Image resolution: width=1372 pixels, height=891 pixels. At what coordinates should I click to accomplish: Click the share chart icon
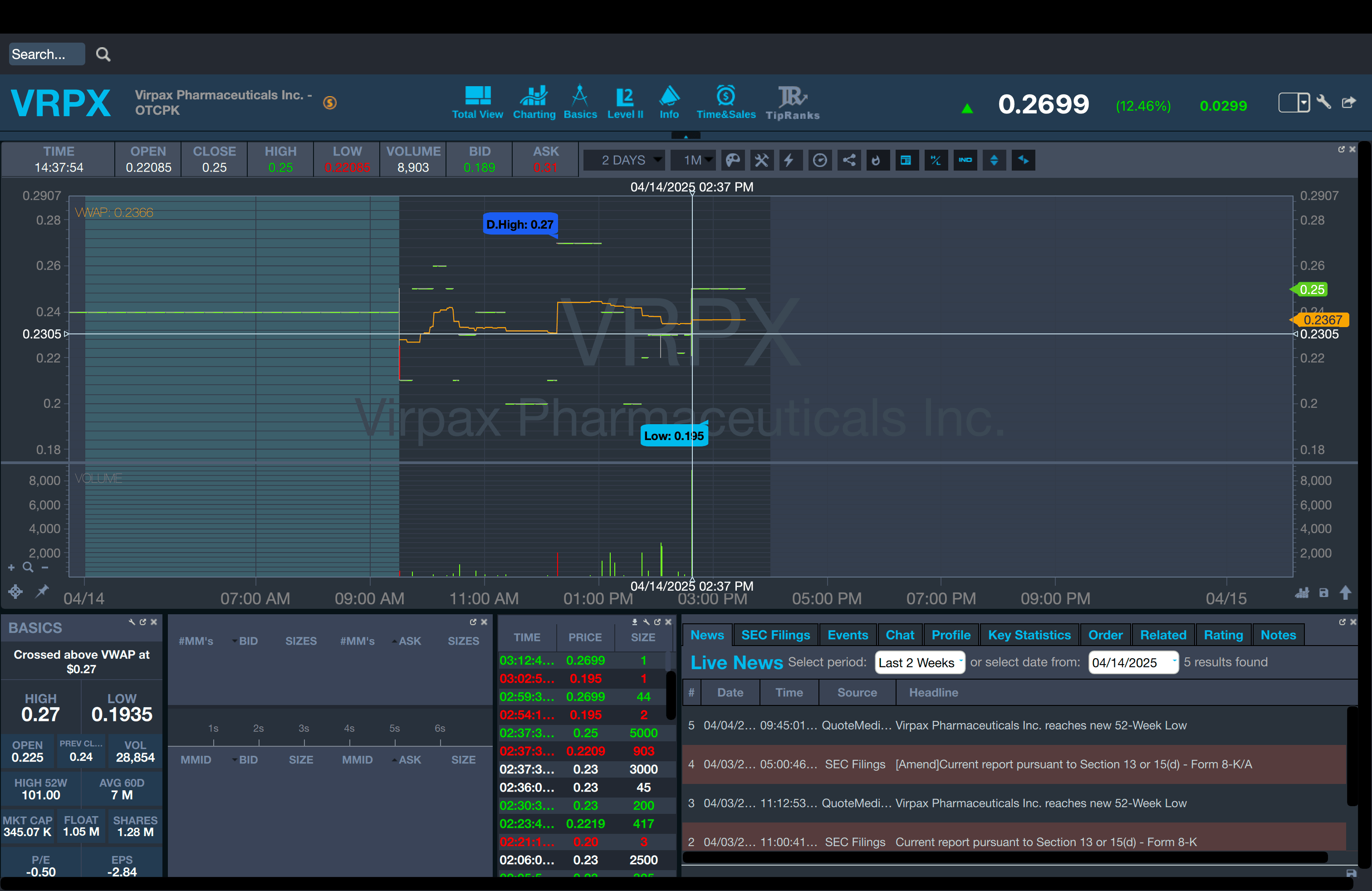[x=849, y=160]
